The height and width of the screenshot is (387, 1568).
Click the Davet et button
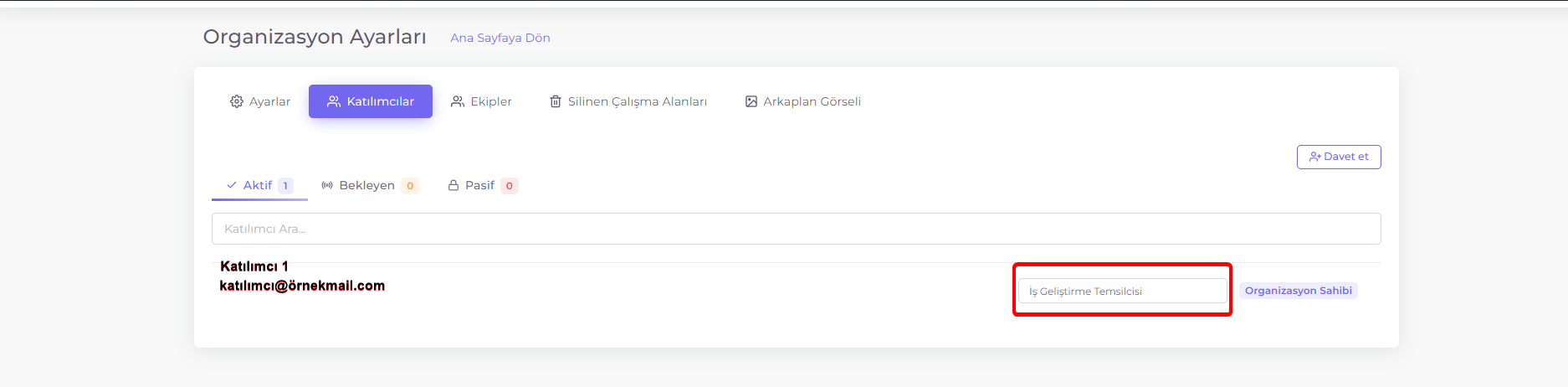click(x=1339, y=157)
